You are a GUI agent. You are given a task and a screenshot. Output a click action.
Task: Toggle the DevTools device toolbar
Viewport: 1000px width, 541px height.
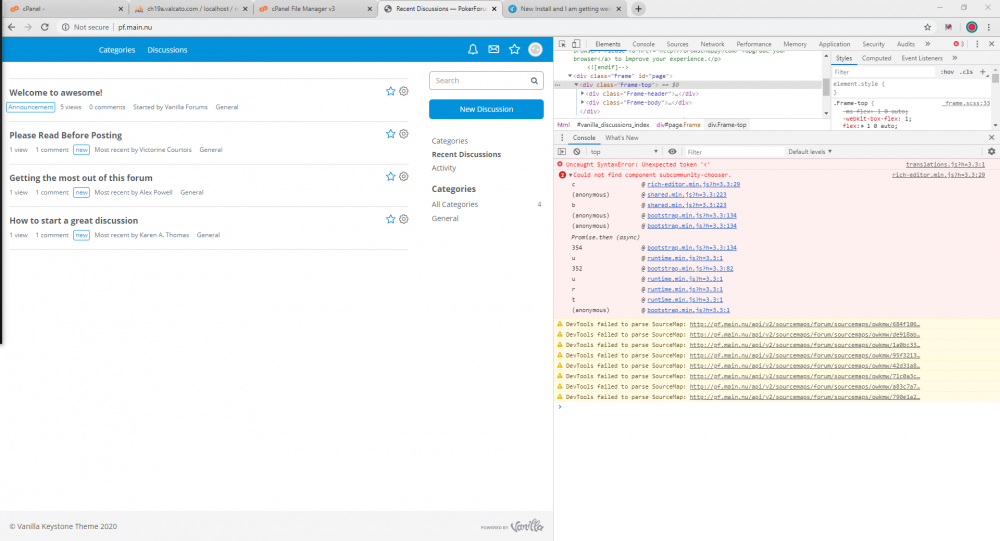(x=576, y=44)
